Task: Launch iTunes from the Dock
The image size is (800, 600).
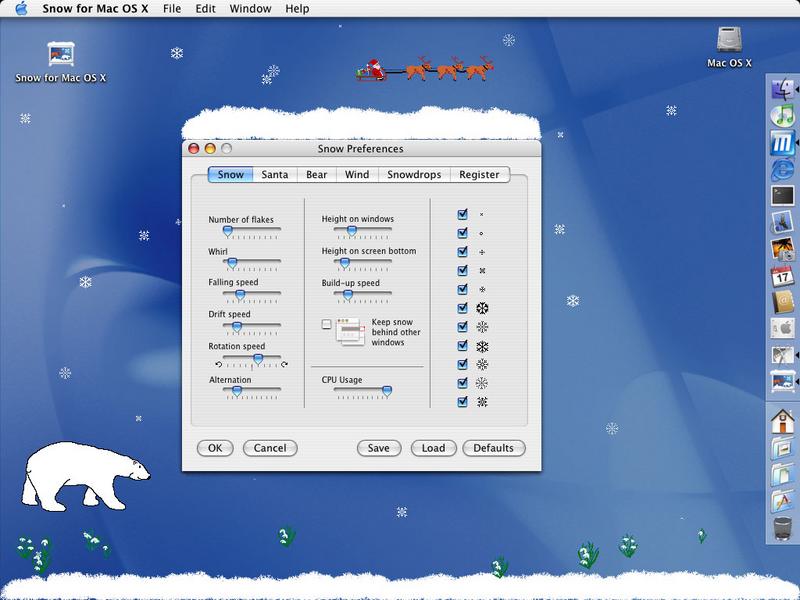Action: (782, 116)
